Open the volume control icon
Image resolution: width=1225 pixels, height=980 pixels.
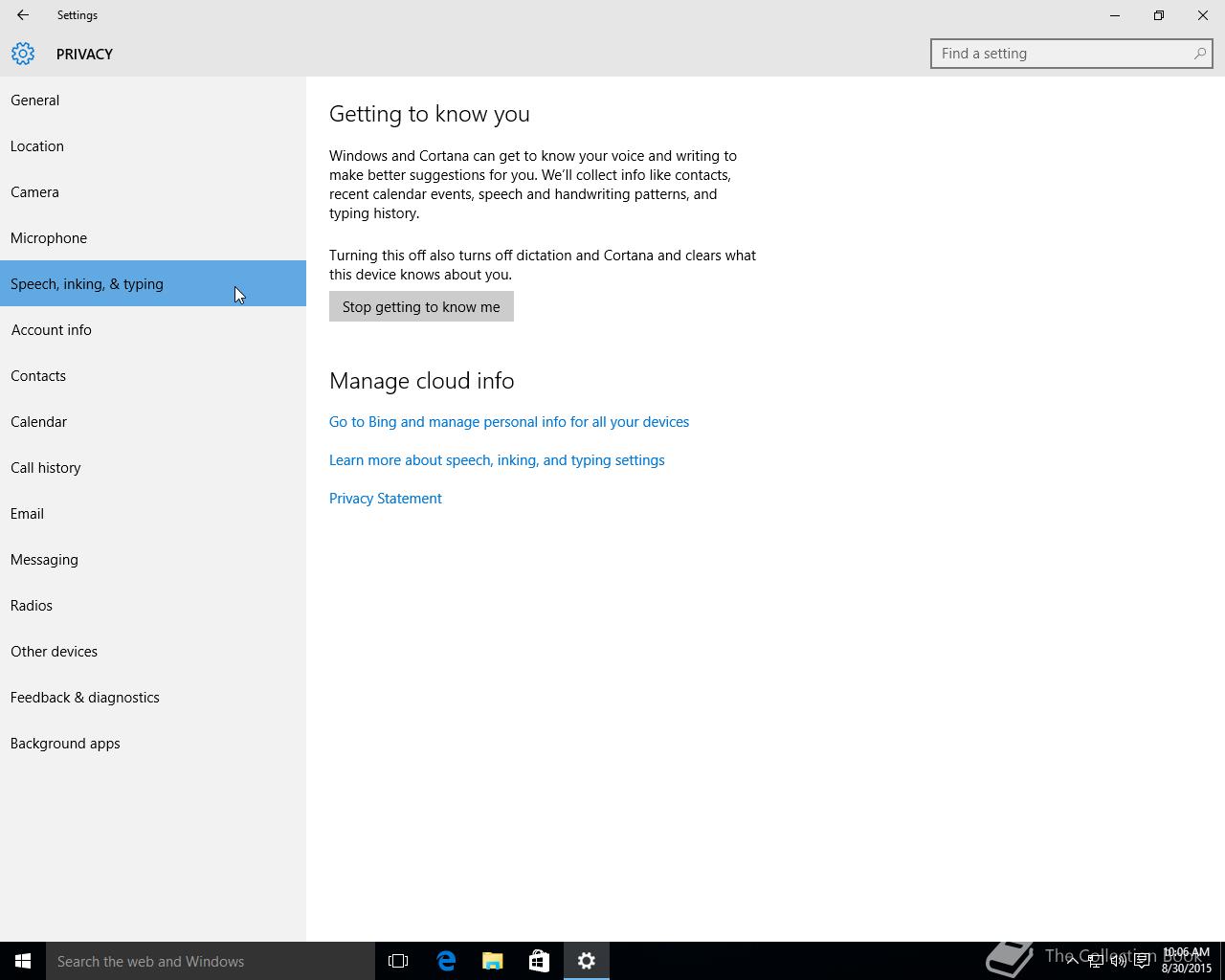click(x=1118, y=961)
